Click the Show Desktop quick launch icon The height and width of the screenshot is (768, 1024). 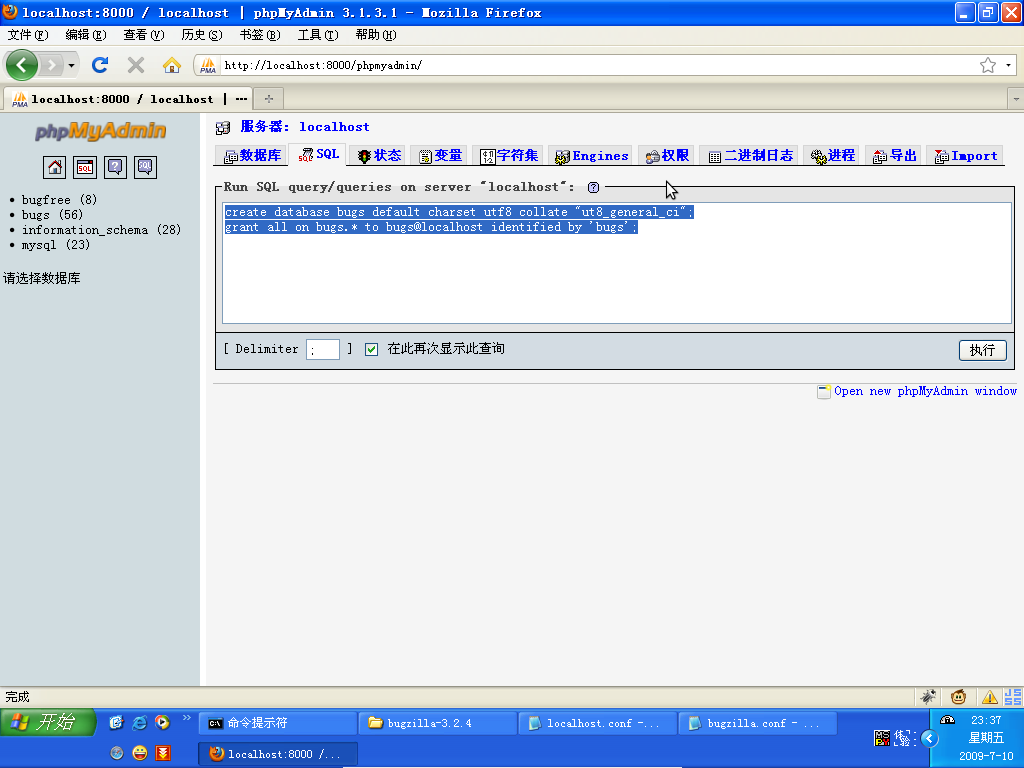click(x=116, y=722)
